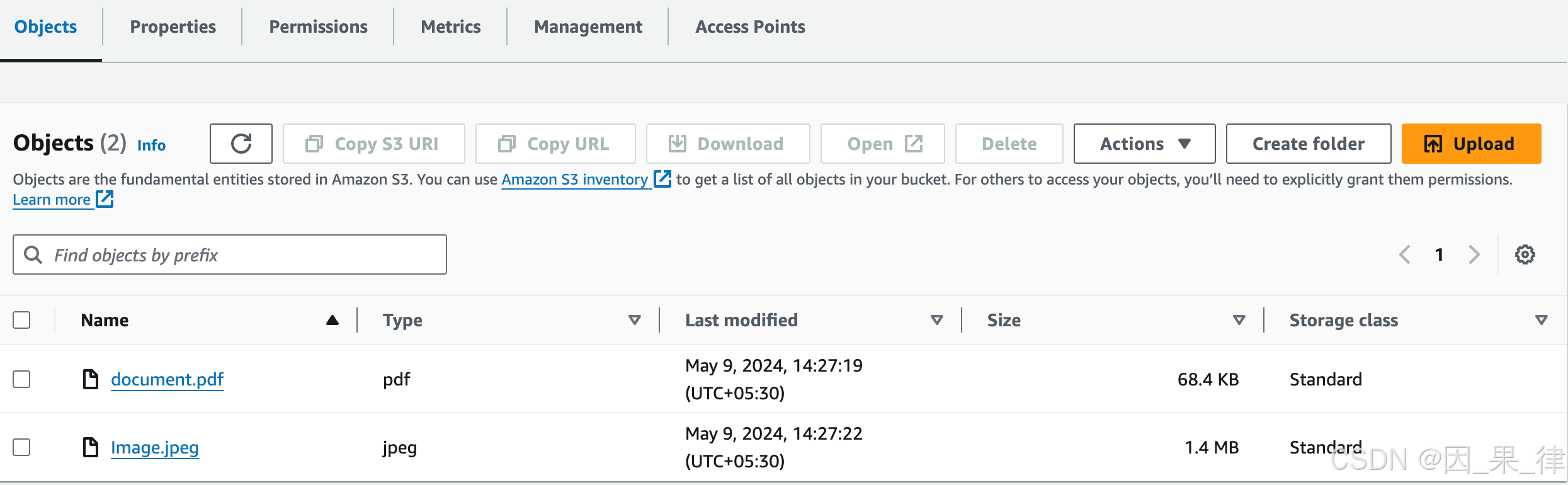Toggle the select-all objects checkbox
This screenshot has width=1568, height=485.
(x=21, y=320)
